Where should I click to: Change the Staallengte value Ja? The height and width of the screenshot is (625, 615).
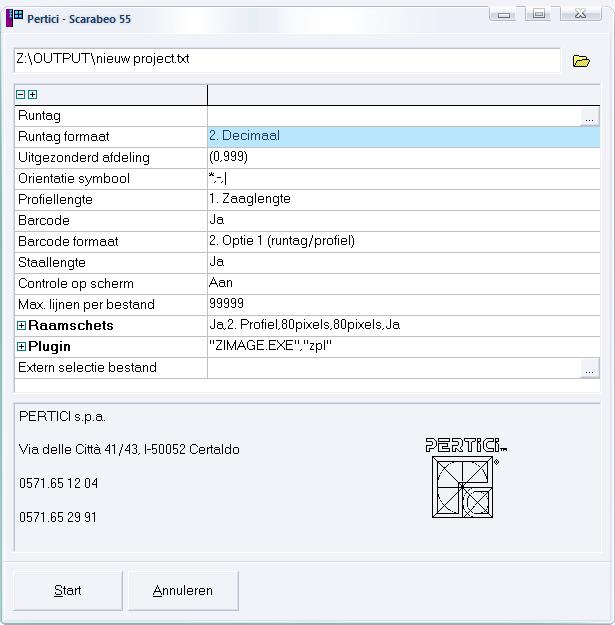[x=403, y=263]
